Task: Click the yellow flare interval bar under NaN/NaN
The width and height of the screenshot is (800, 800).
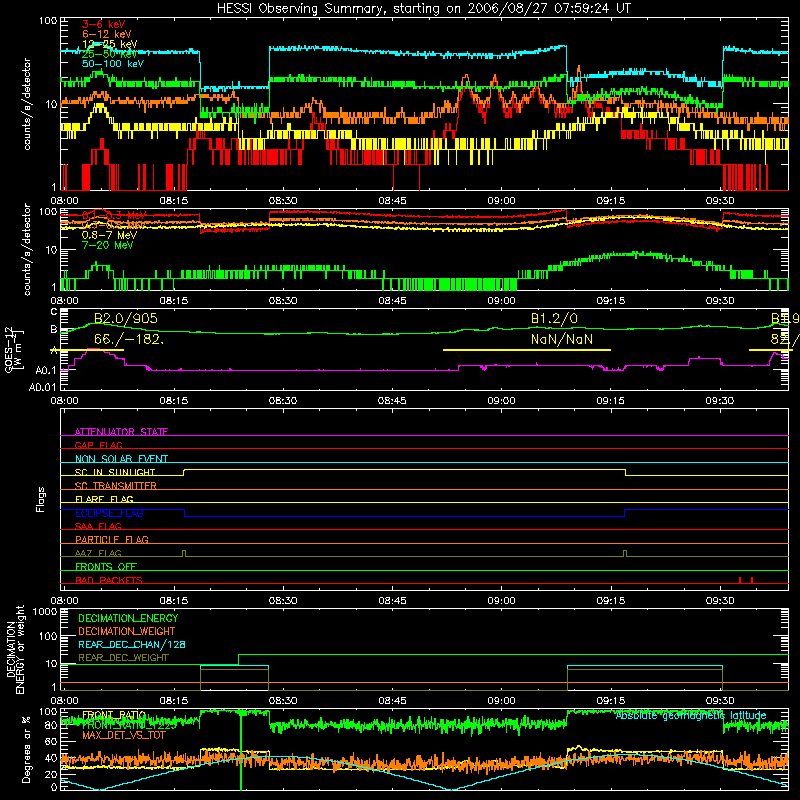Action: point(527,350)
